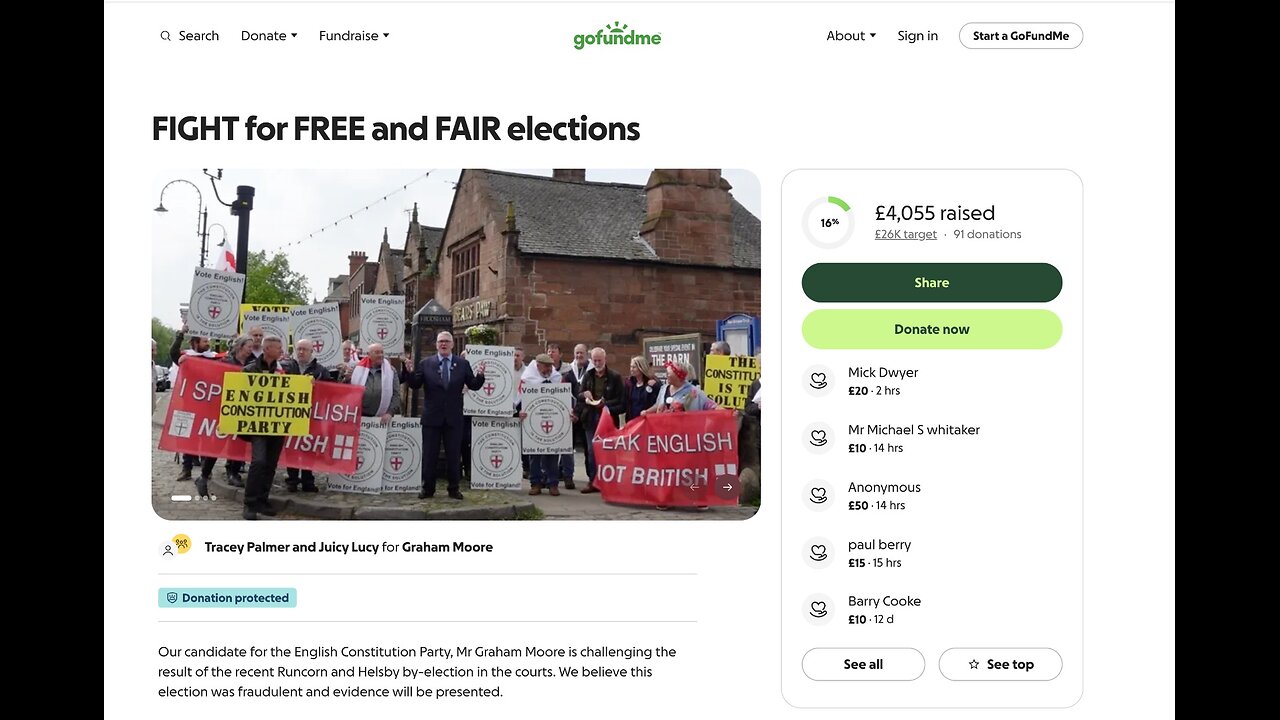Viewport: 1280px width, 720px height.
Task: Click heart icon beside Anonymous donation
Action: pos(818,495)
